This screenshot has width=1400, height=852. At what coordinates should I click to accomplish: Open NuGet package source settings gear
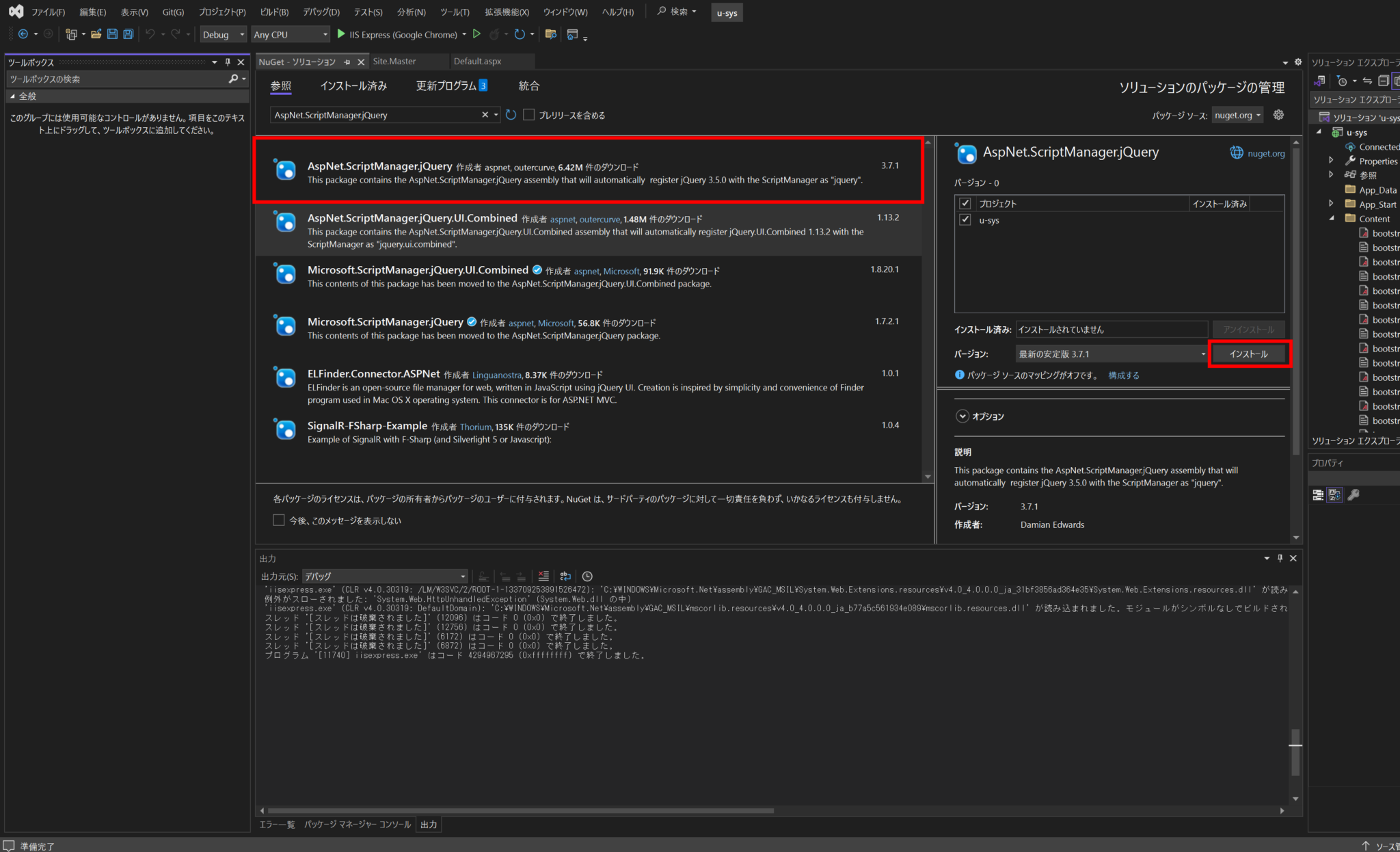[x=1278, y=115]
